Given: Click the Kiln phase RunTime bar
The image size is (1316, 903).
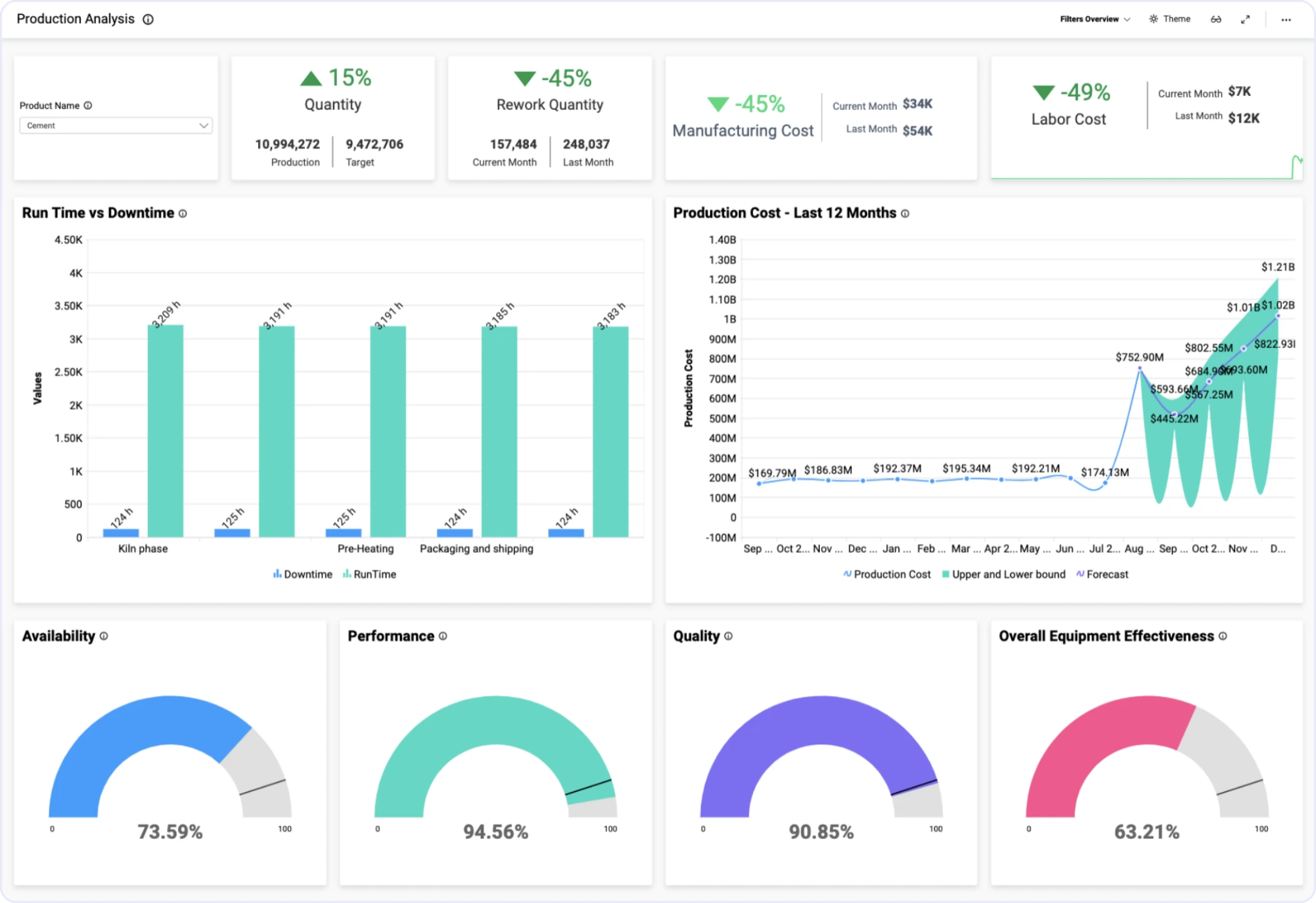Looking at the screenshot, I should 166,430.
